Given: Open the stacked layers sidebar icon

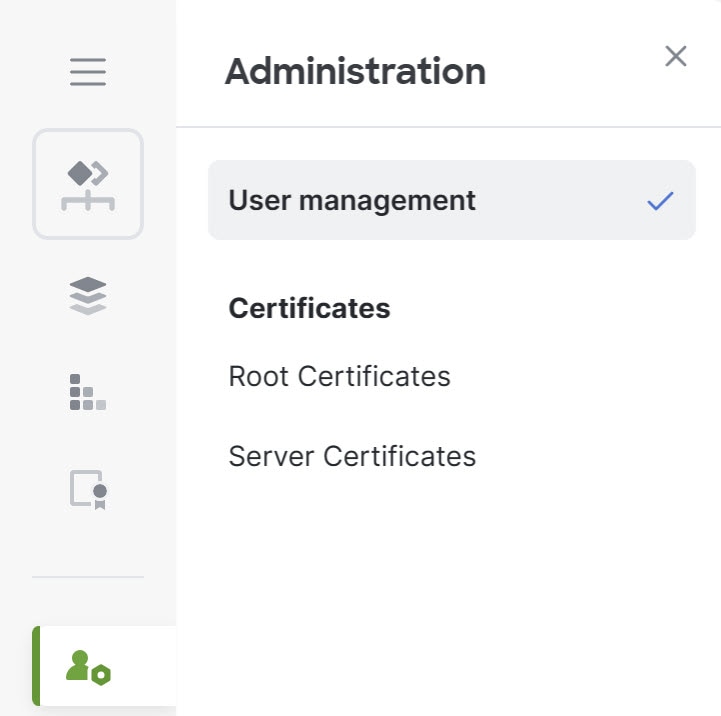Looking at the screenshot, I should (x=88, y=296).
